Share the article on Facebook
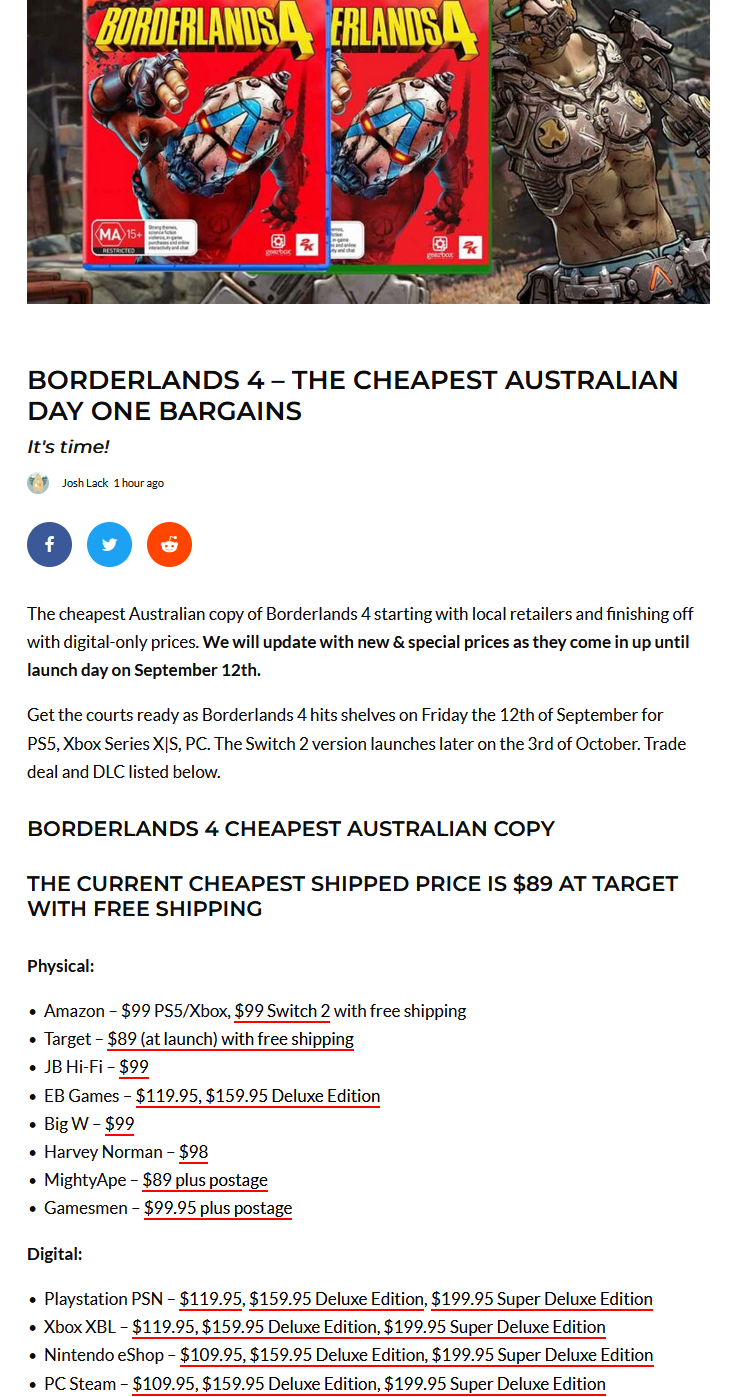 pos(49,544)
